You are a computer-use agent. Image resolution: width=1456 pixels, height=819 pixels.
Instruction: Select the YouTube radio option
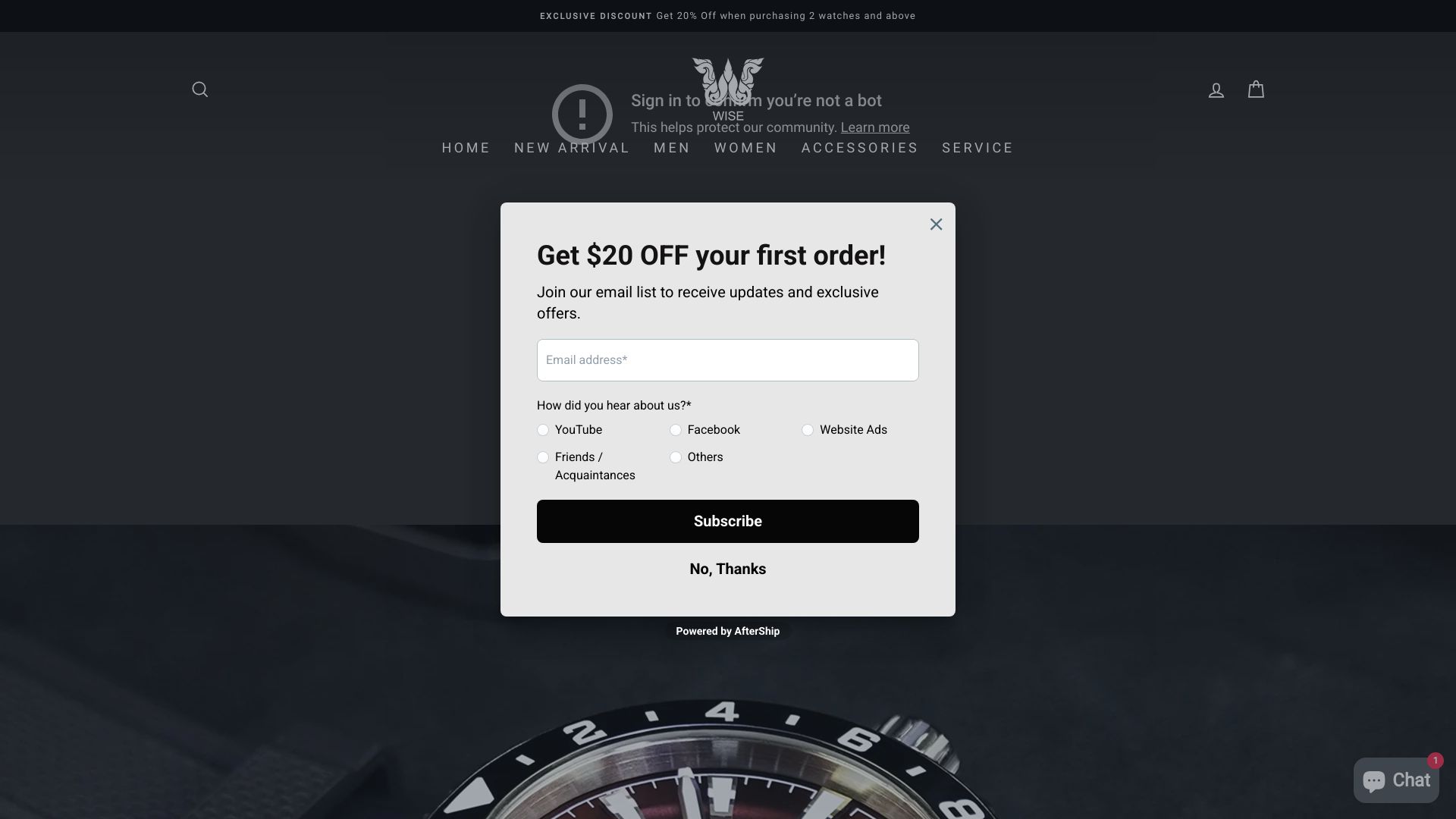(543, 430)
